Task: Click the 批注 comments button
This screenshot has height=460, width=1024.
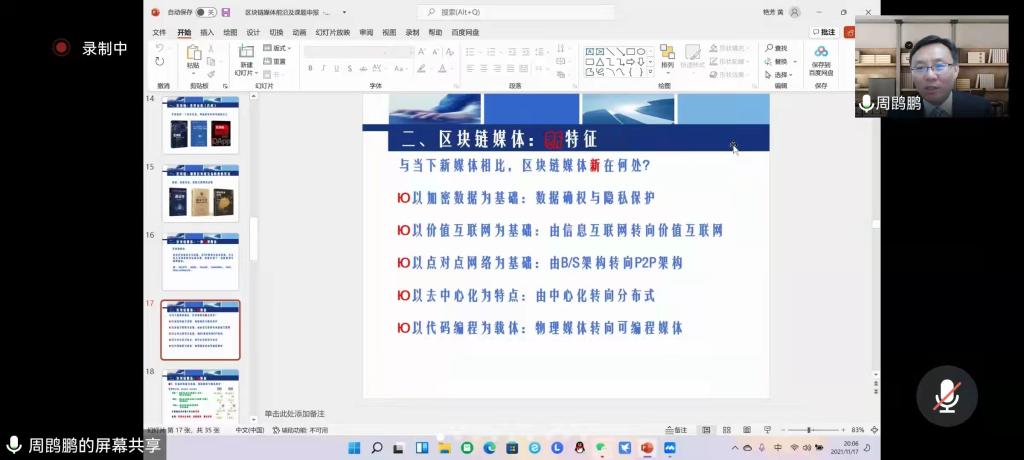Action: pyautogui.click(x=824, y=32)
